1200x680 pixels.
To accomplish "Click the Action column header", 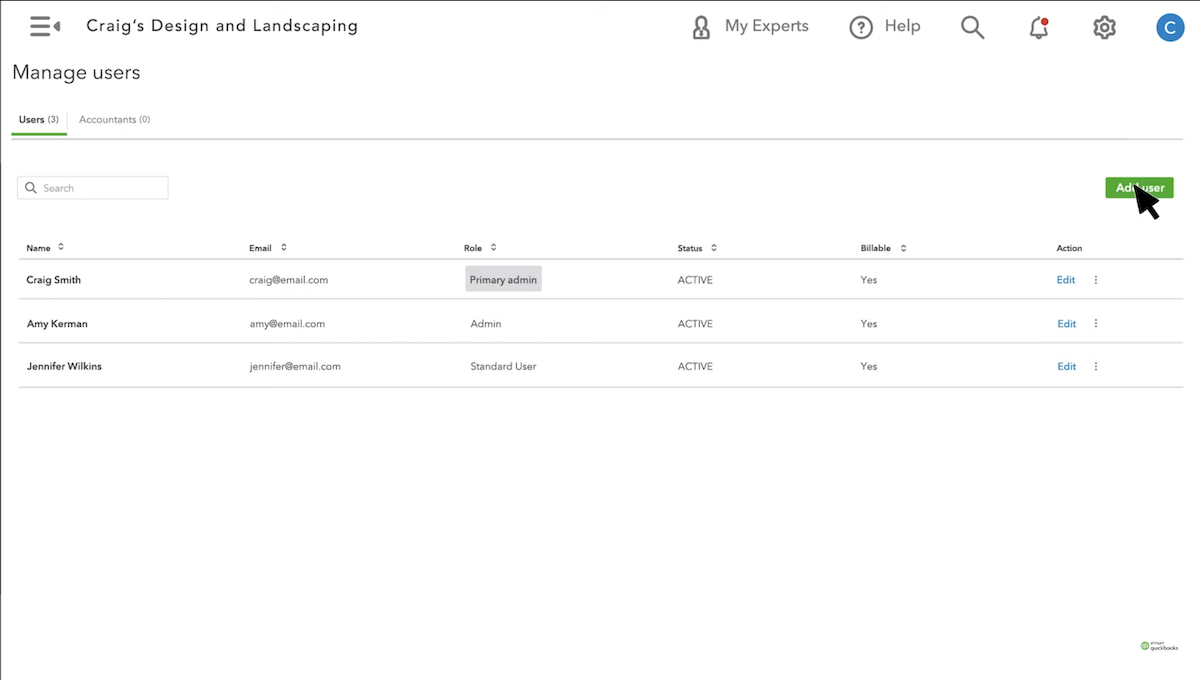I will [1069, 248].
